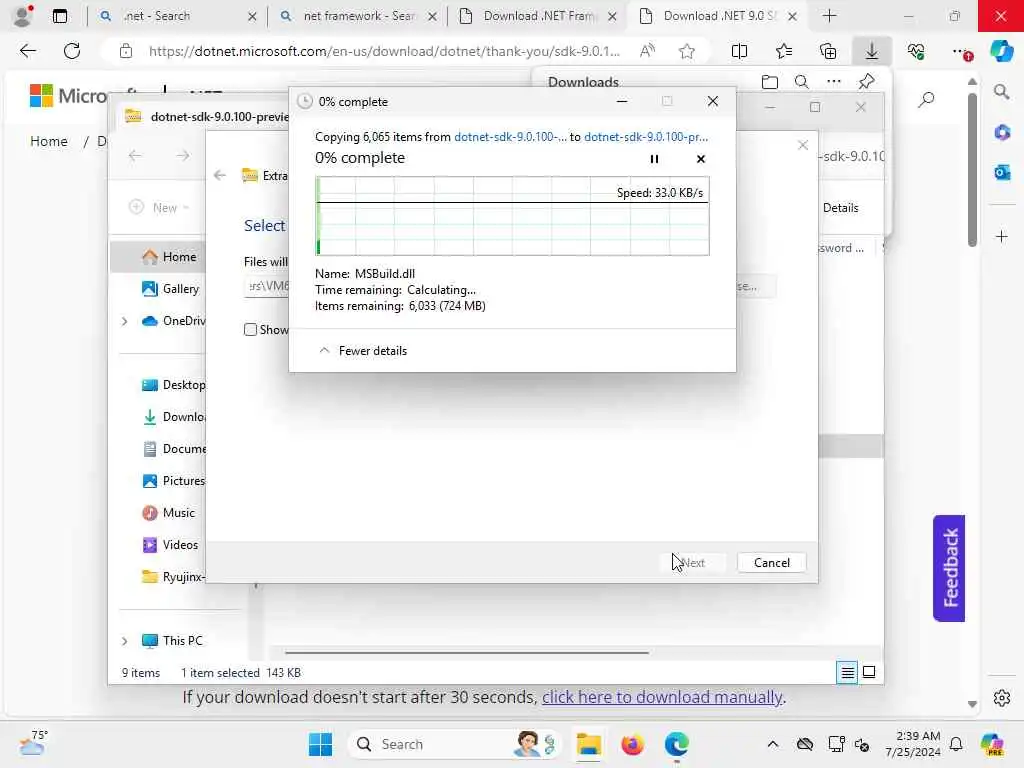
Task: Click the address bar URL
Action: coord(384,51)
